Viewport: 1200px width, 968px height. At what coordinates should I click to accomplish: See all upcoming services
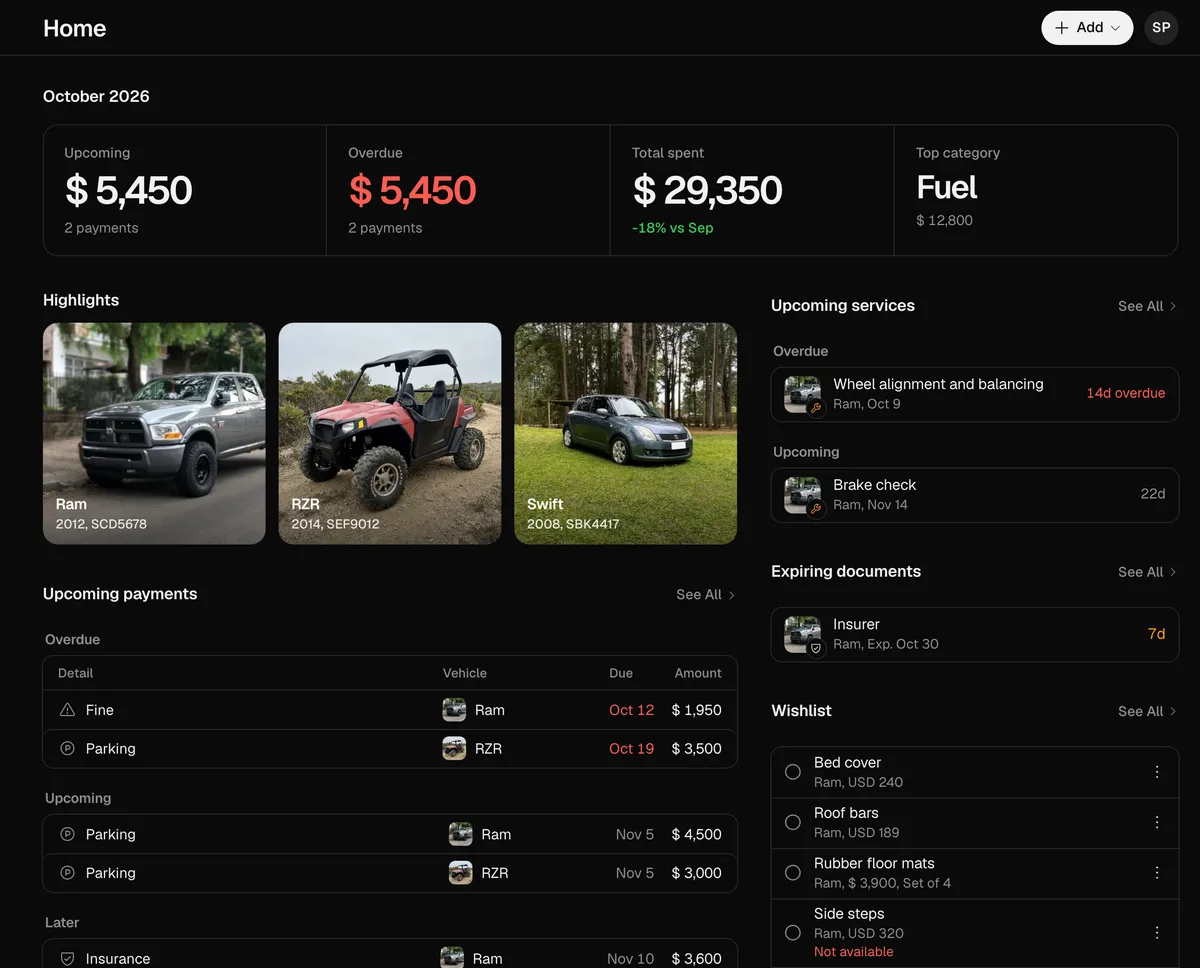point(1148,306)
